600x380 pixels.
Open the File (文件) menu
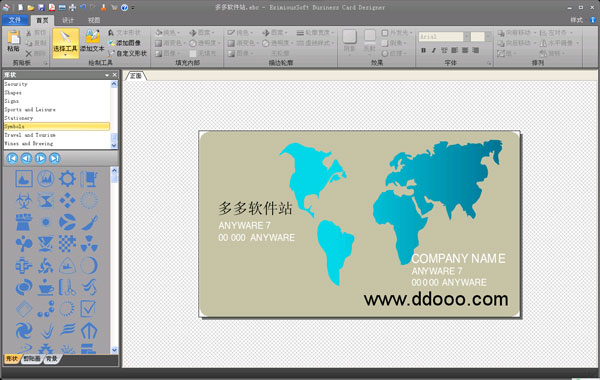pos(15,20)
